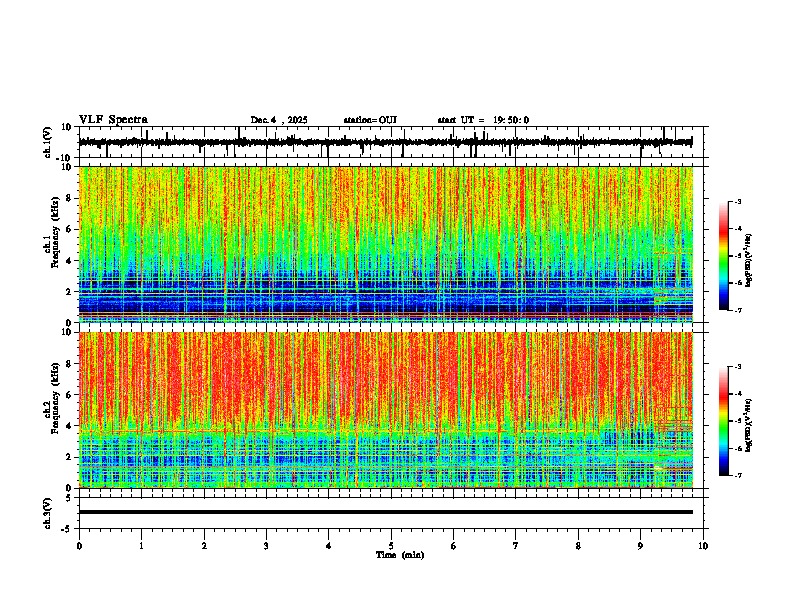Click the "station=OUI" header label
The height and width of the screenshot is (612, 792).
tap(370, 120)
